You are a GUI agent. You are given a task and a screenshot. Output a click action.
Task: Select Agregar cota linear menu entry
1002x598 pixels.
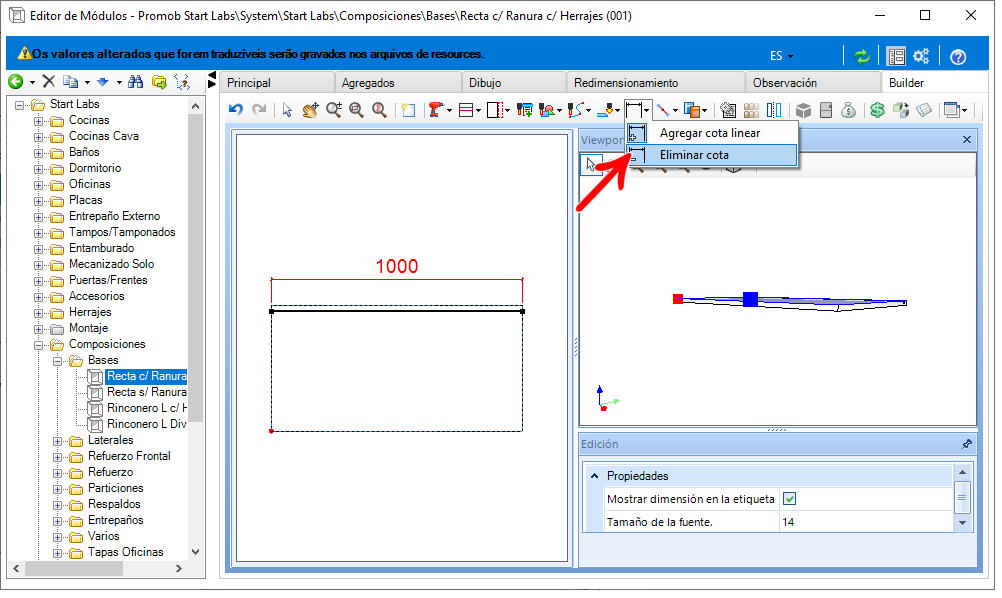tap(709, 133)
